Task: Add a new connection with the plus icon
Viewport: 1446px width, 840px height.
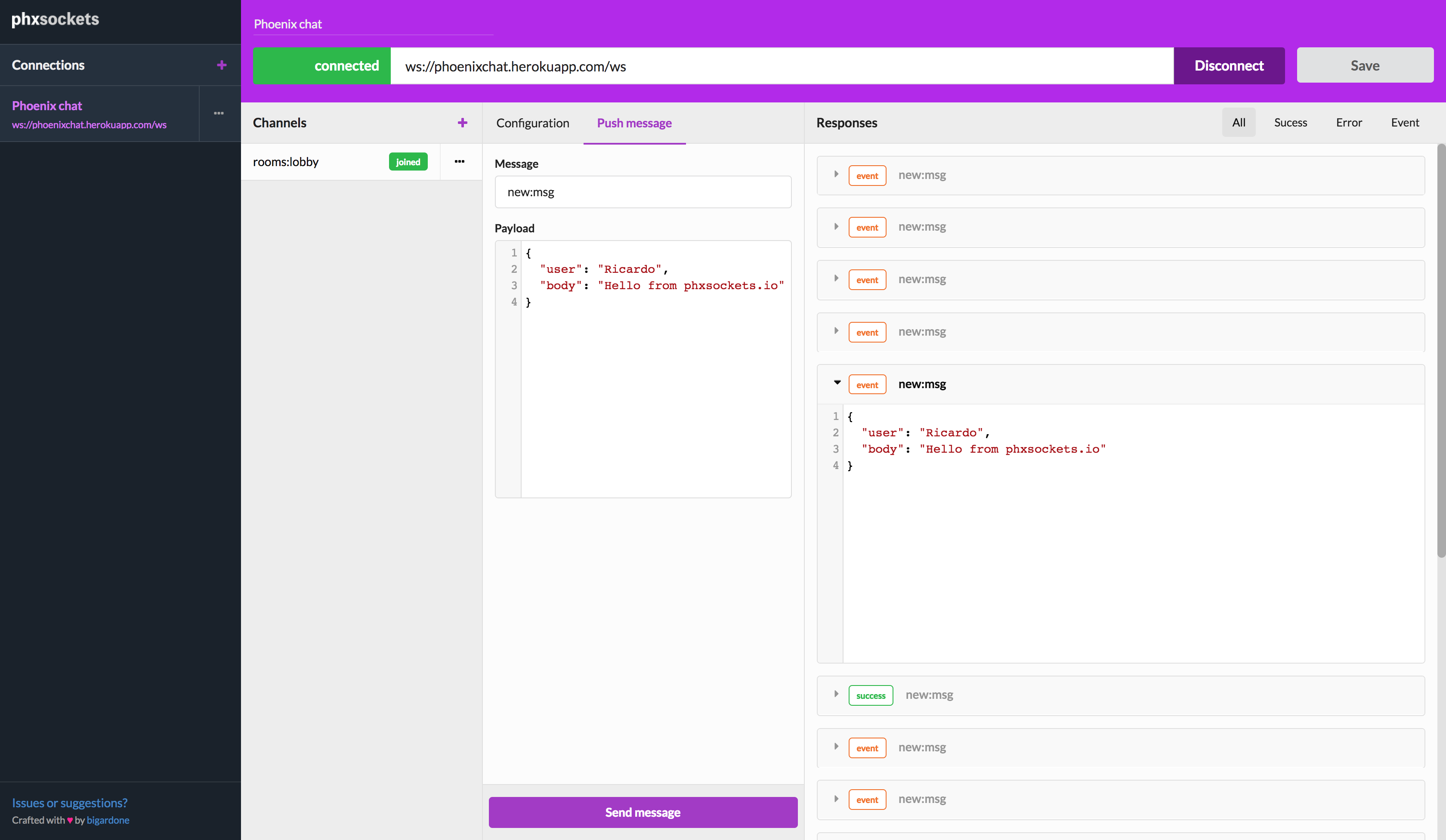Action: [x=222, y=65]
